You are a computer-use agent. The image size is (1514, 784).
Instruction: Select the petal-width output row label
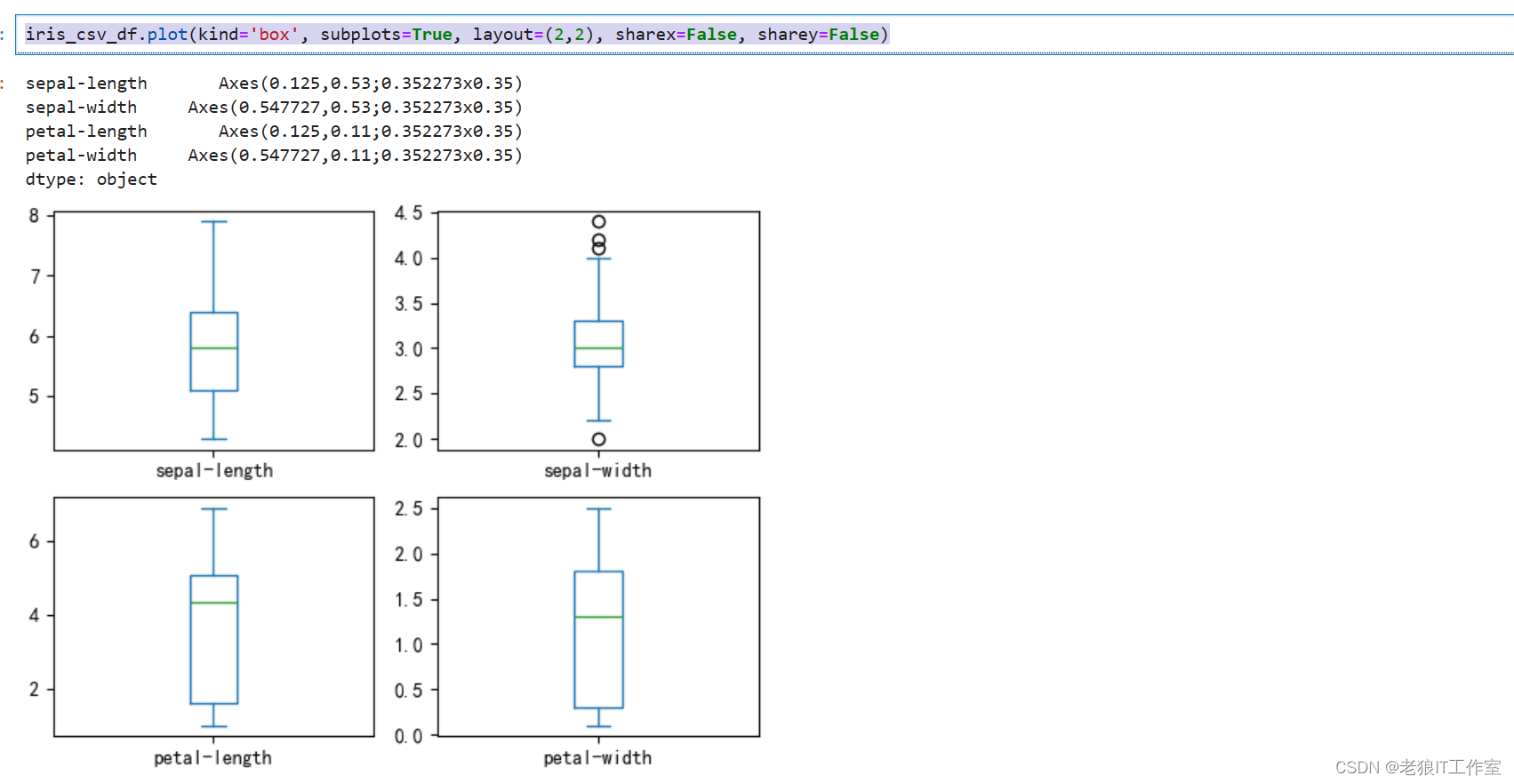click(x=81, y=156)
